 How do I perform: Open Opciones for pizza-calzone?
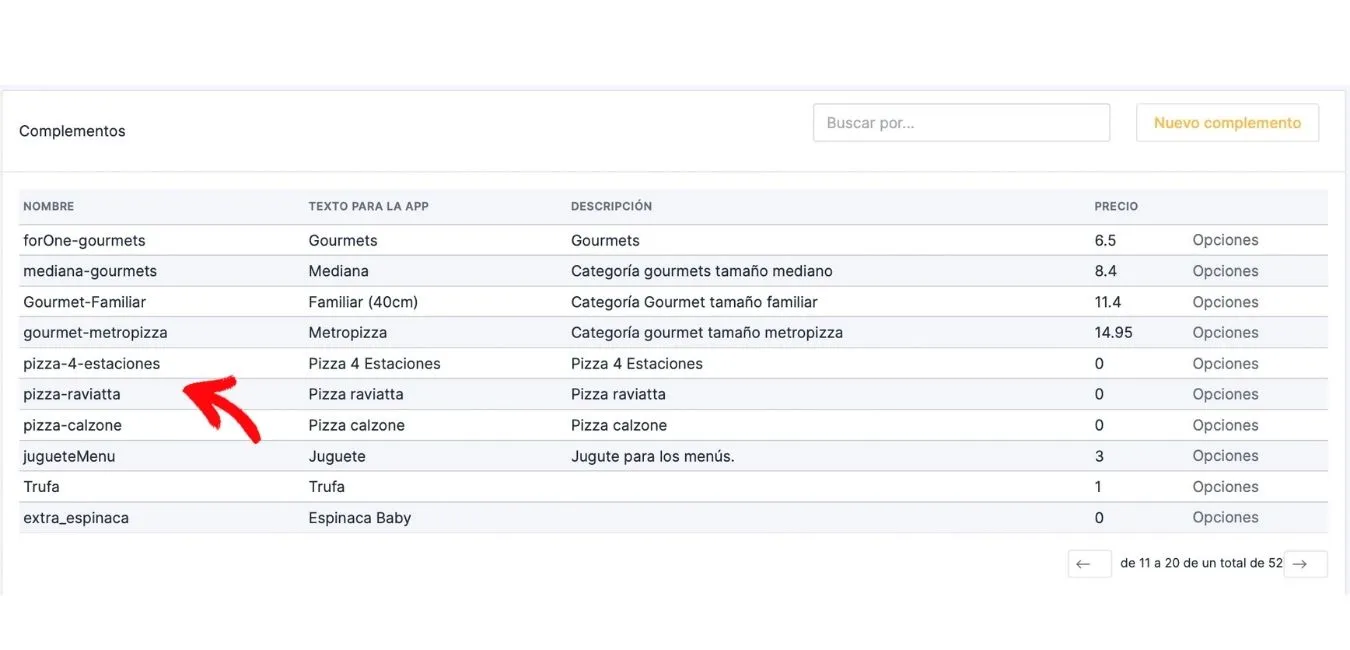[x=1225, y=425]
